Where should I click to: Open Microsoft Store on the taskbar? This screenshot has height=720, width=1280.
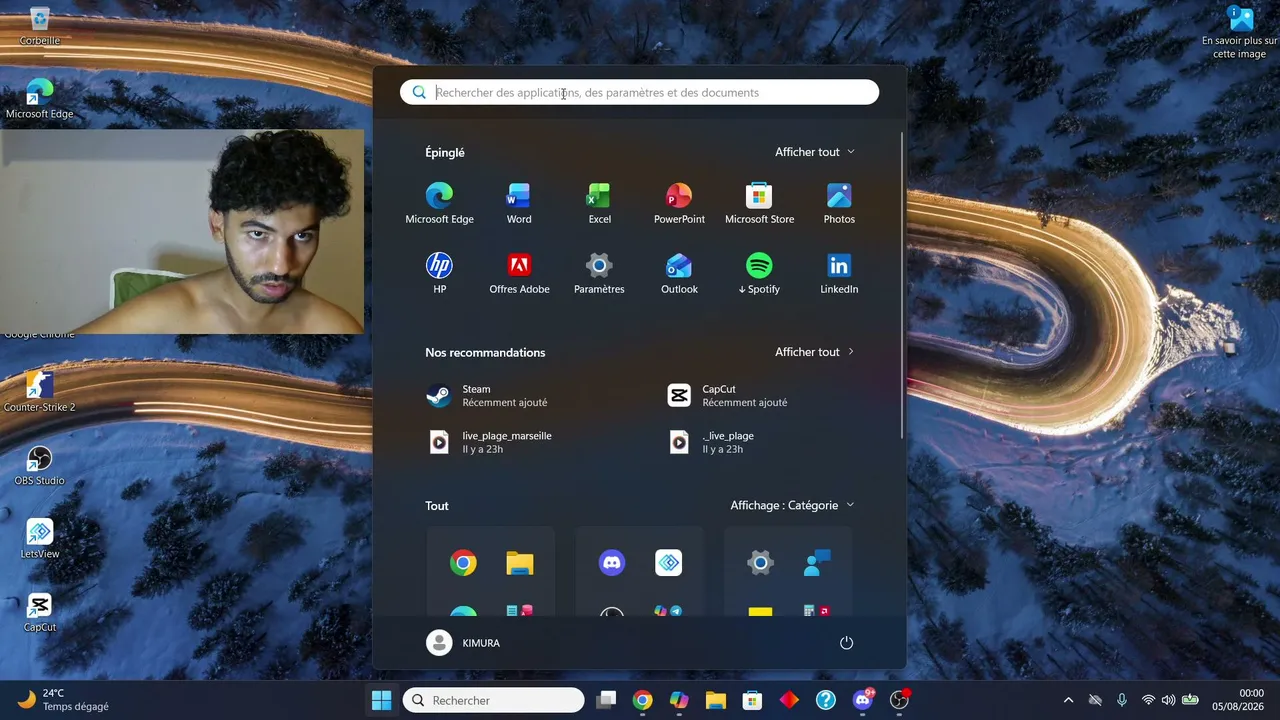click(752, 700)
